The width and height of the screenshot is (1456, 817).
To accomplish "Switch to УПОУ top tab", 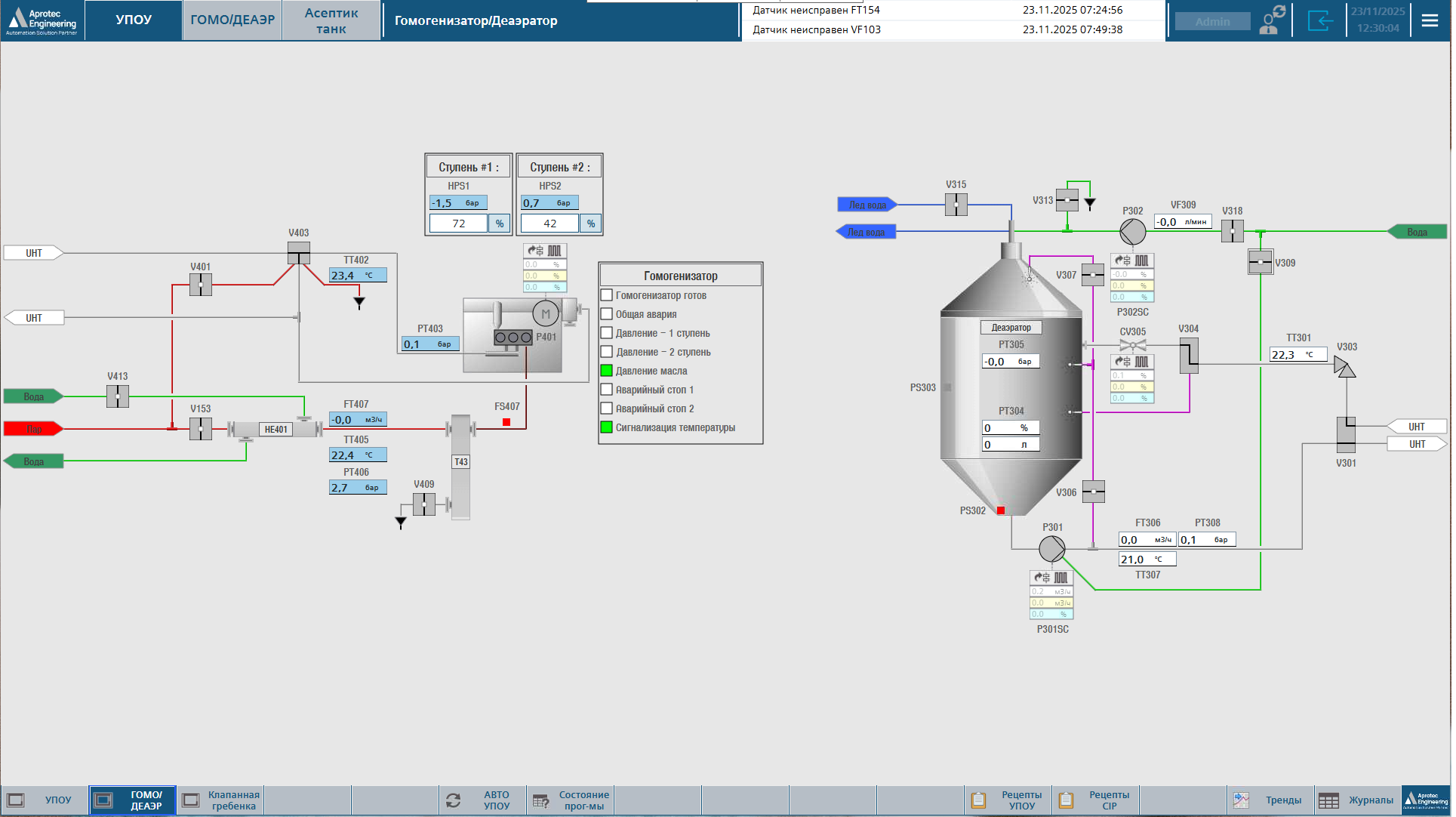I will pyautogui.click(x=134, y=20).
